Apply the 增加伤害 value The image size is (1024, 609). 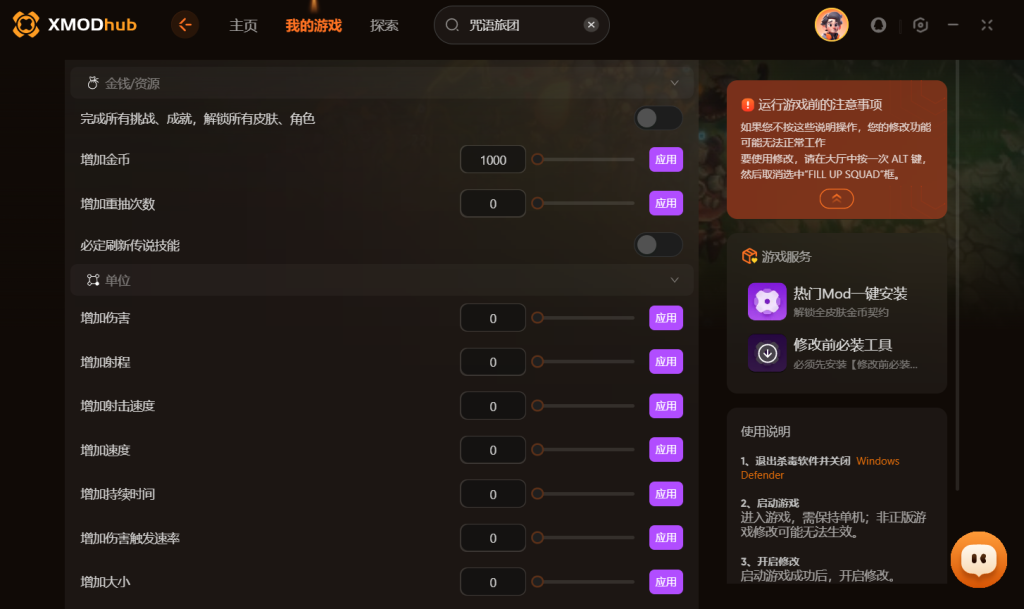(665, 318)
